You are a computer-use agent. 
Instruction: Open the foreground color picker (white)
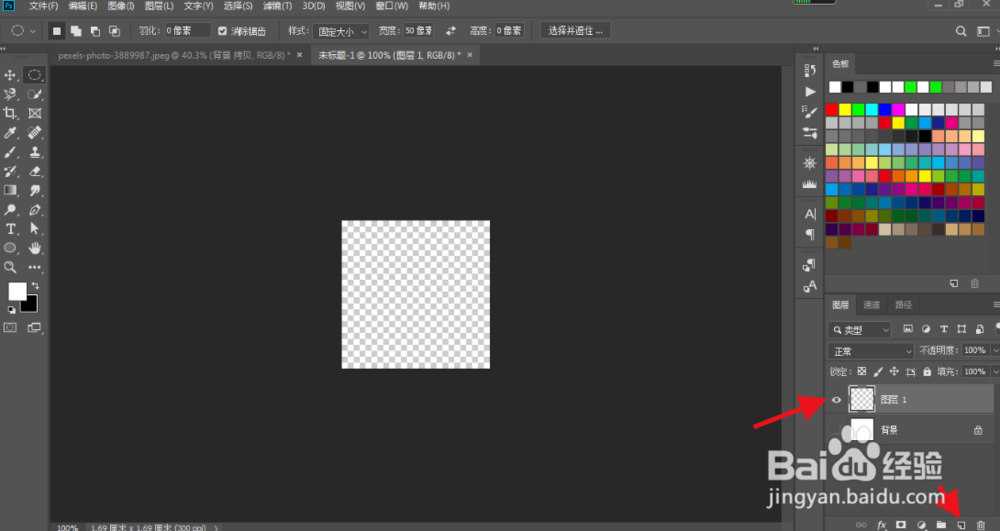click(17, 291)
